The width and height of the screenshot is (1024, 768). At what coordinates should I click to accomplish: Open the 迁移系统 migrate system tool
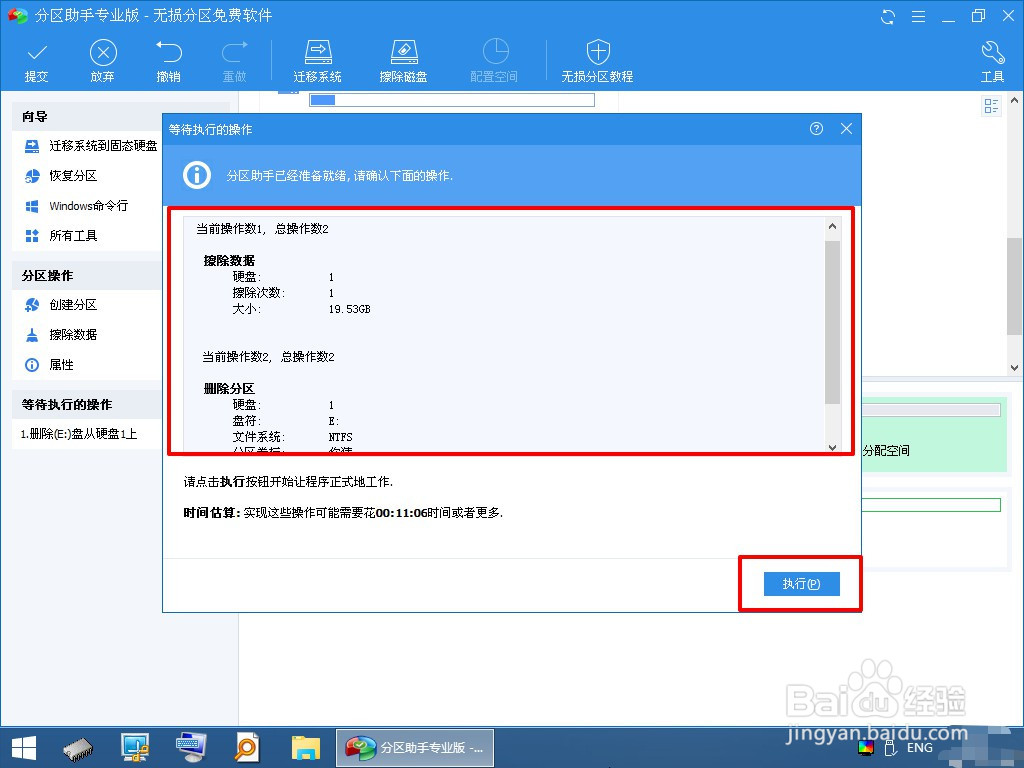click(x=317, y=61)
